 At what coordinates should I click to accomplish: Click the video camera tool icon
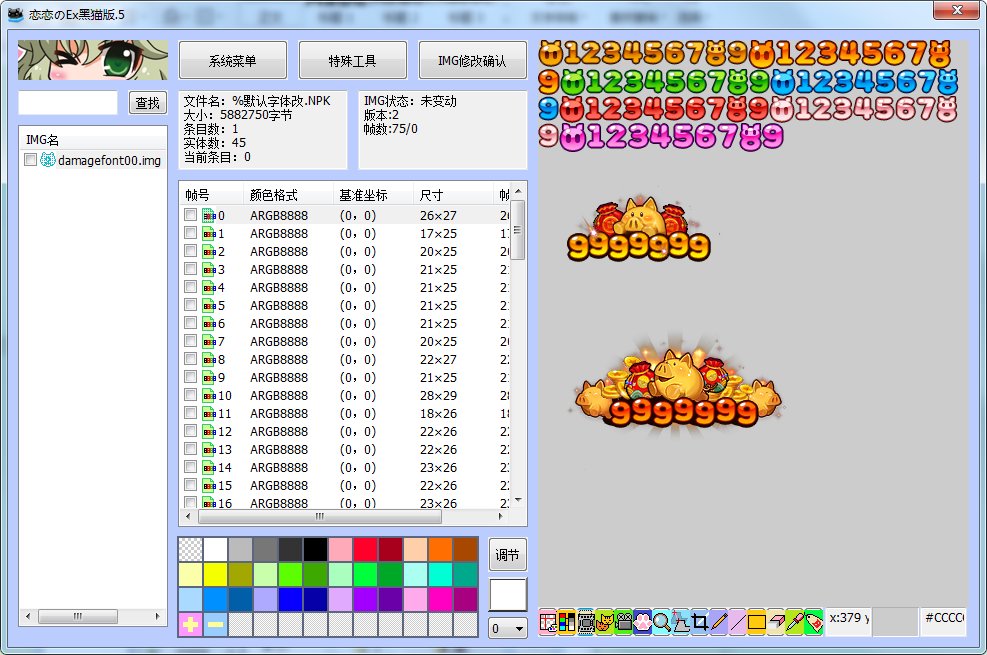click(624, 622)
